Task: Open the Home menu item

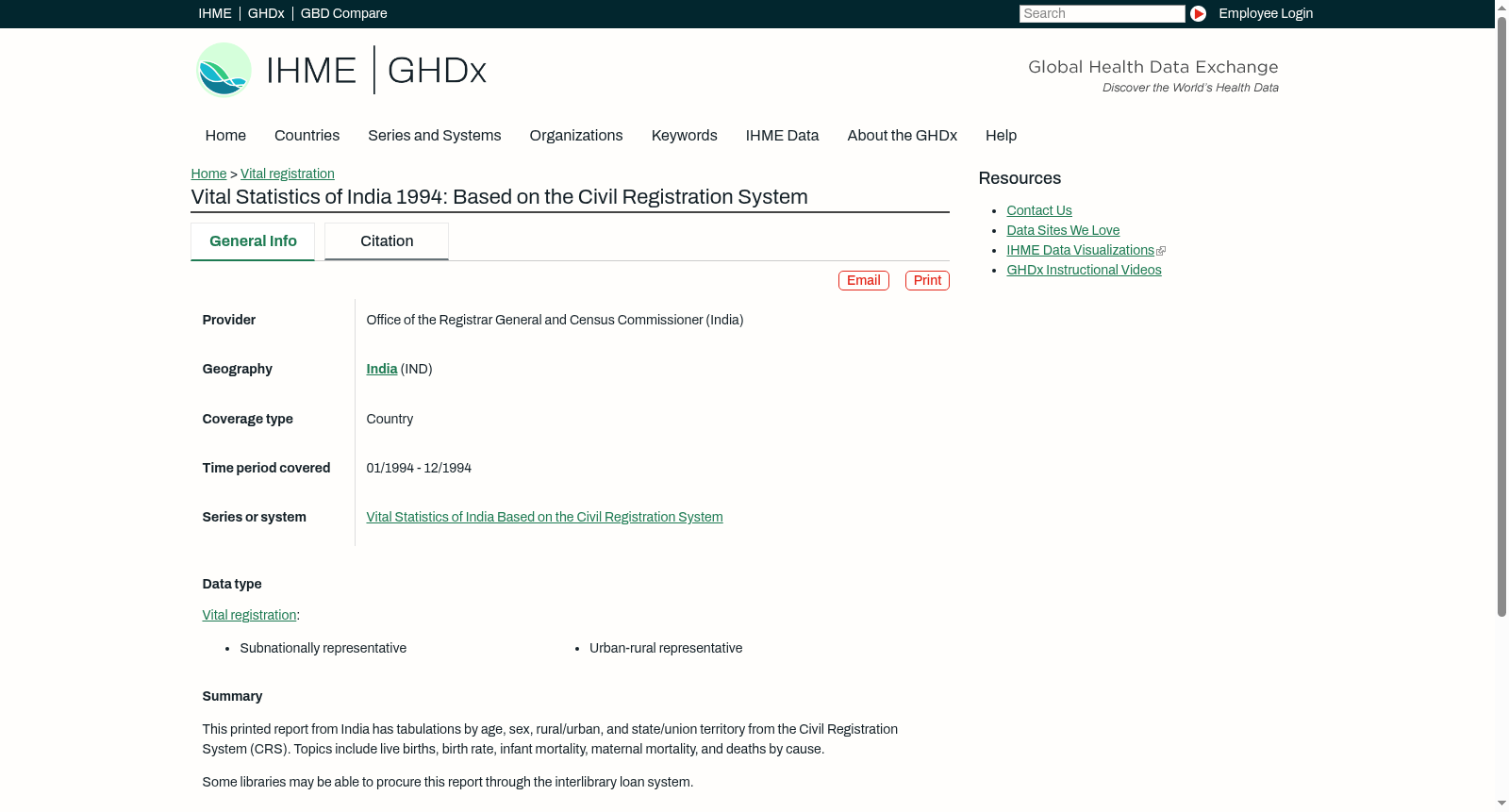Action: (225, 136)
